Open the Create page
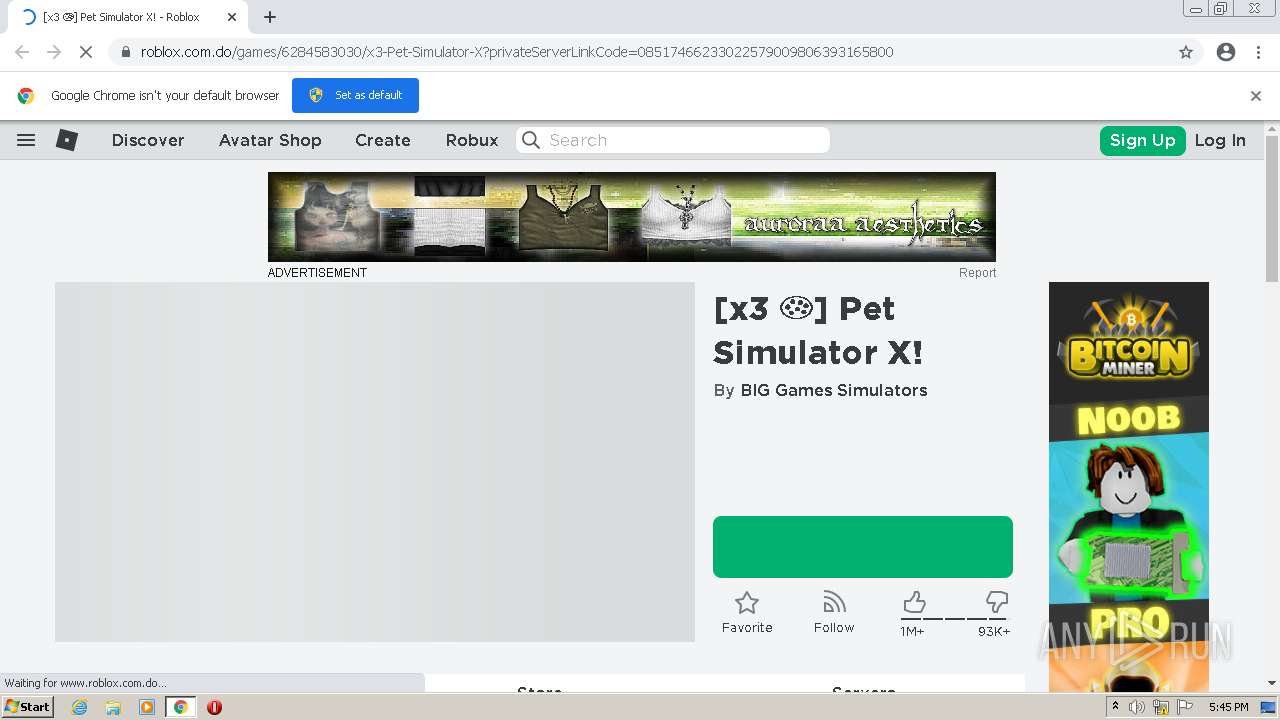This screenshot has height=720, width=1280. [x=383, y=140]
